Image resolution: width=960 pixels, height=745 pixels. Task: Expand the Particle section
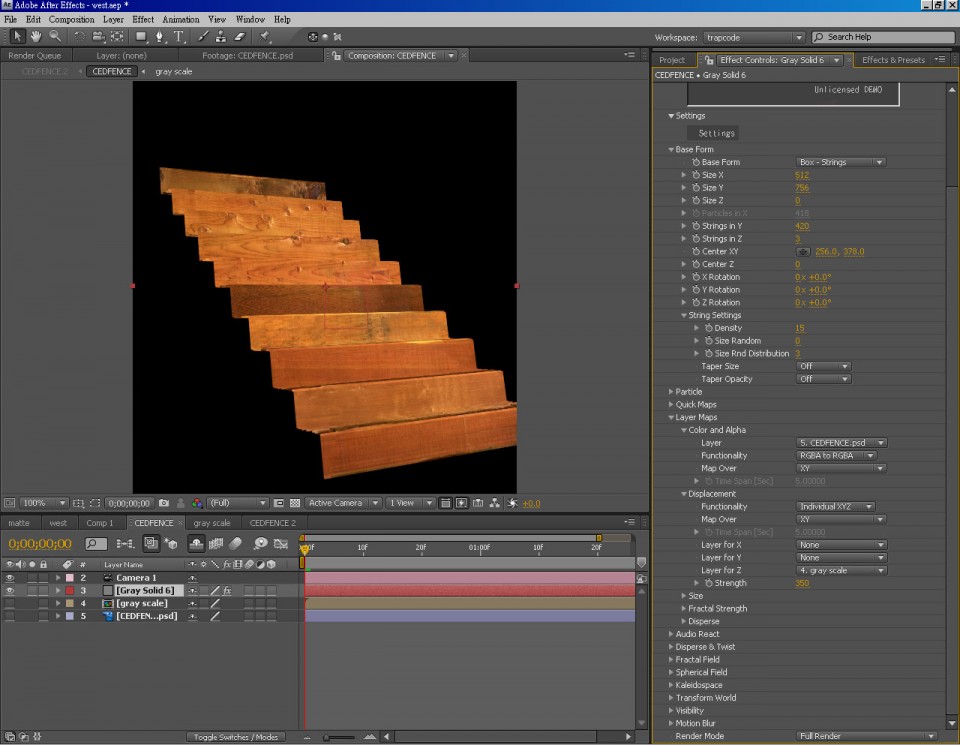[x=671, y=392]
